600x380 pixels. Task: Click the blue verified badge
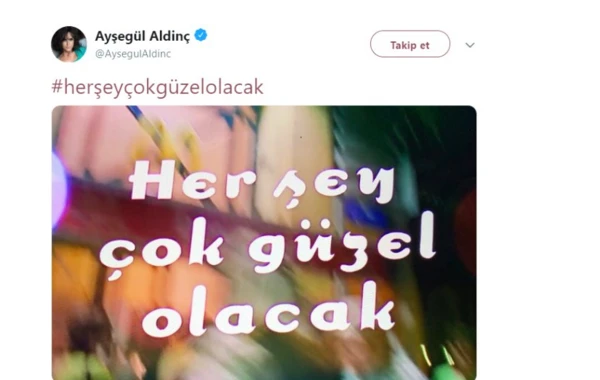(201, 35)
